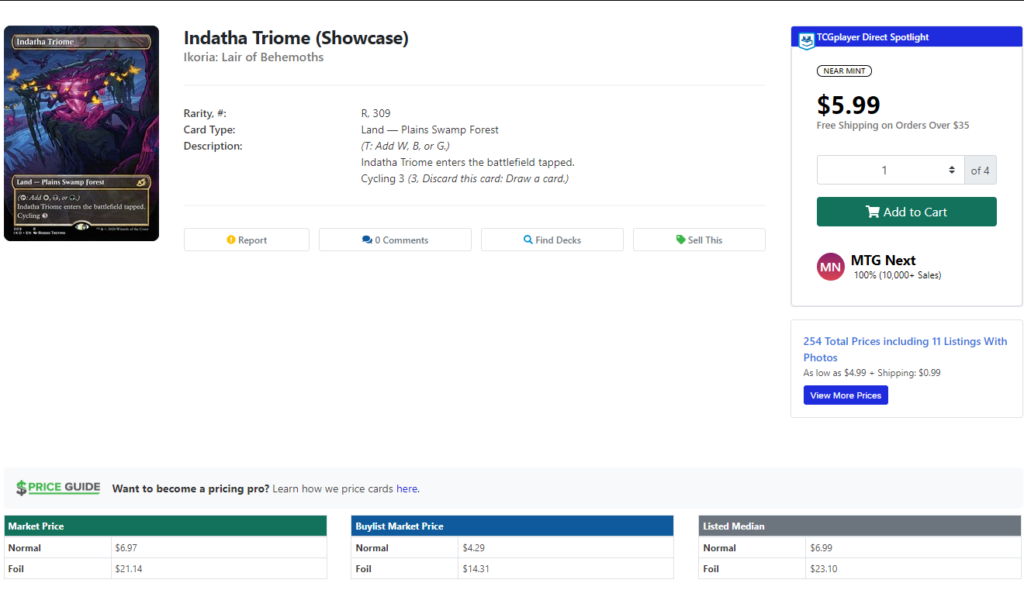Open the Find Decks button

click(x=552, y=240)
